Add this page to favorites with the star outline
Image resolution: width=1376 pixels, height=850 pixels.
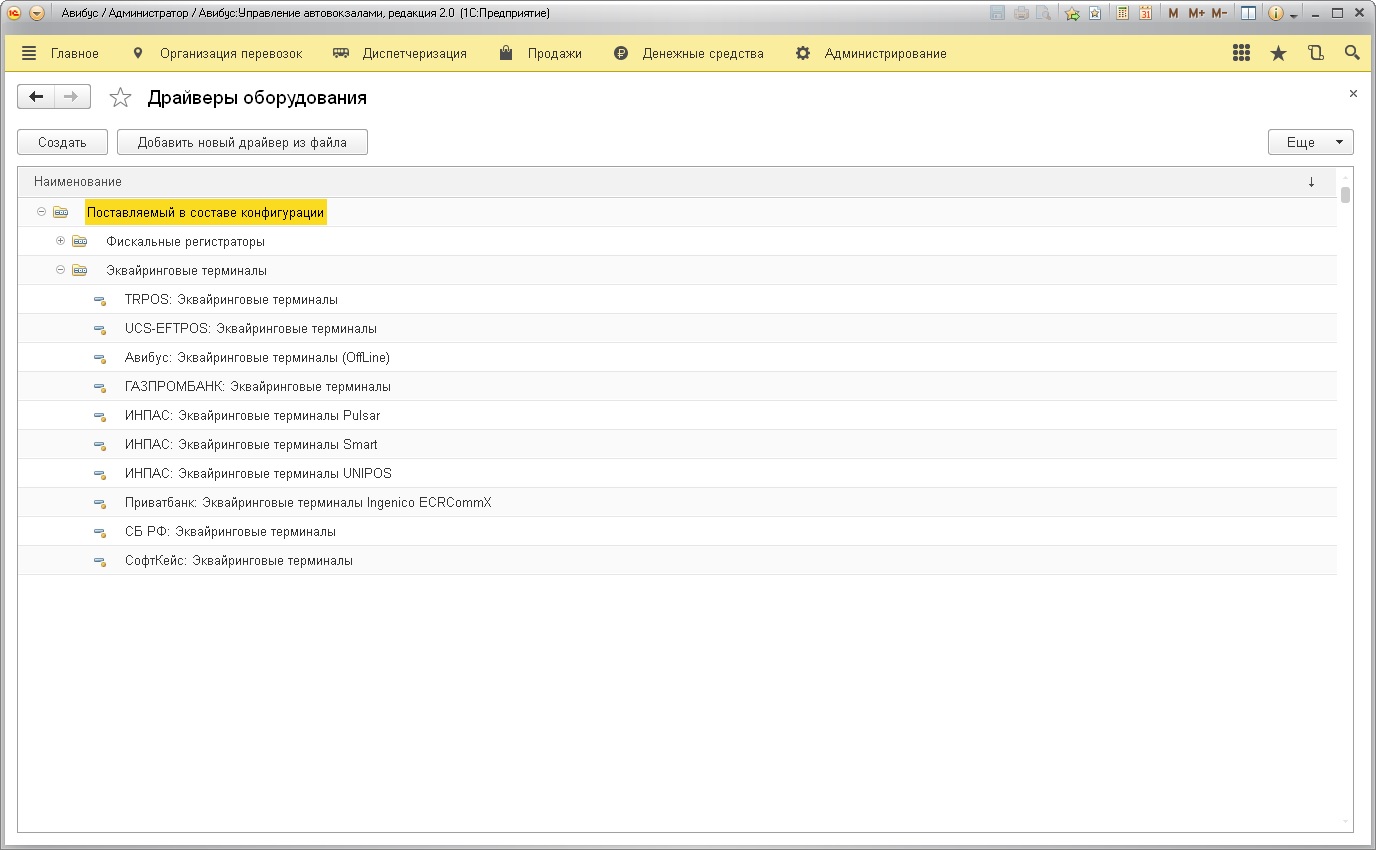[x=120, y=98]
